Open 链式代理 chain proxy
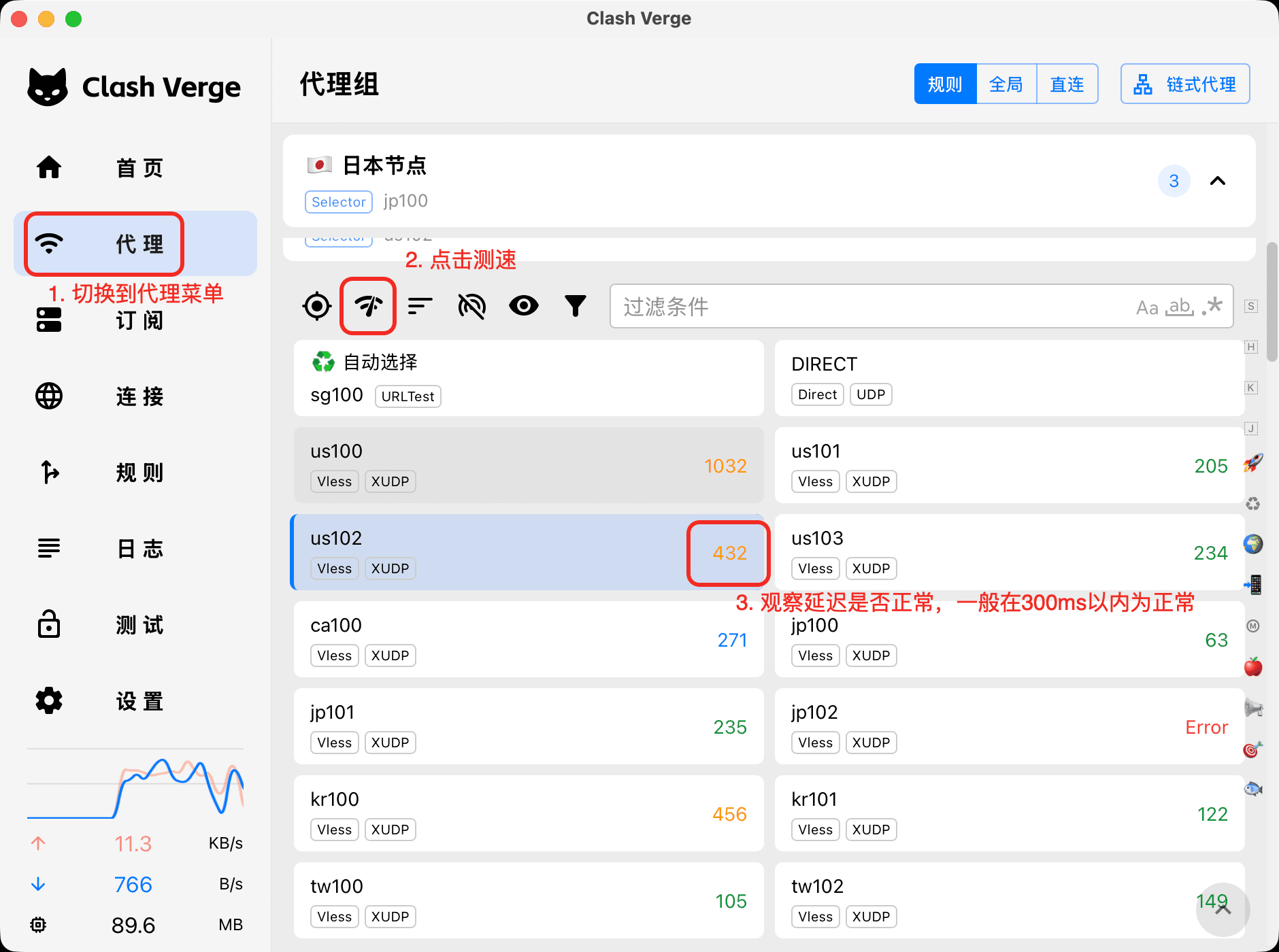 tap(1185, 84)
